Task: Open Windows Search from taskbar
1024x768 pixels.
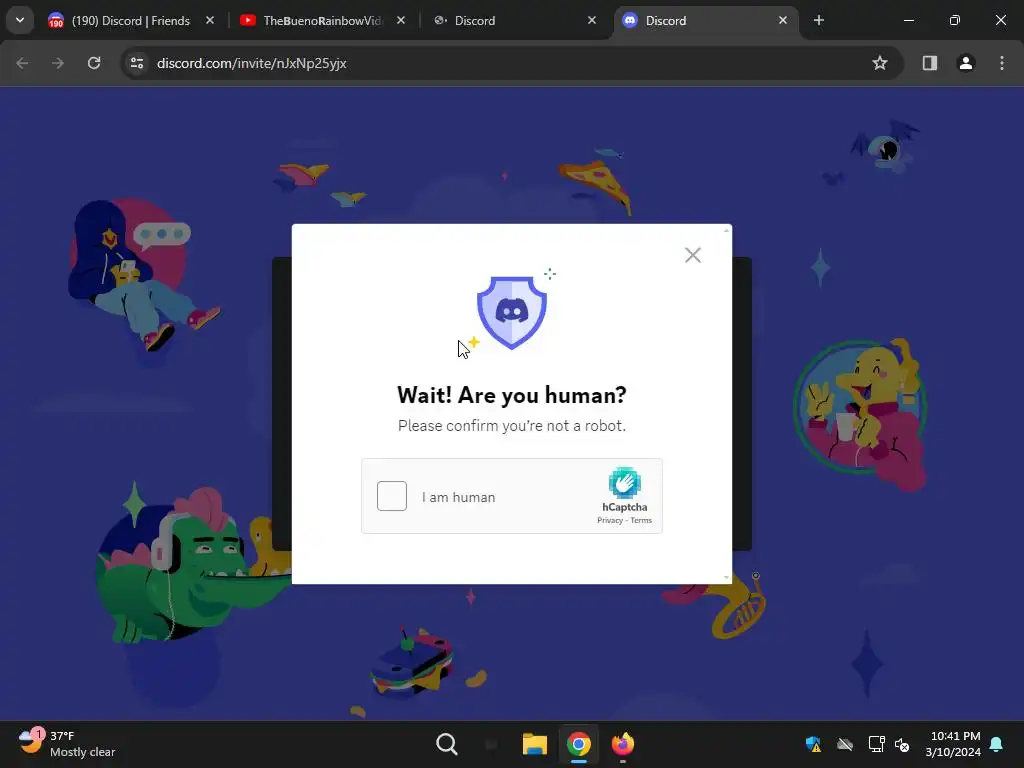Action: pyautogui.click(x=447, y=744)
